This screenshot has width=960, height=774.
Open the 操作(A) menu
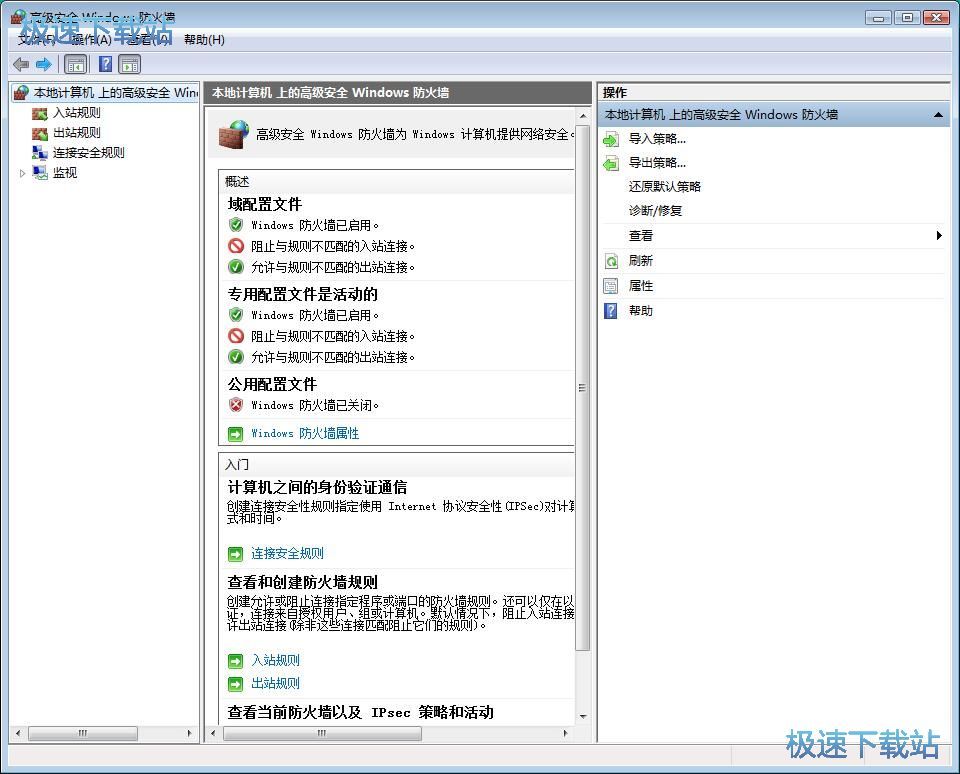(x=92, y=40)
